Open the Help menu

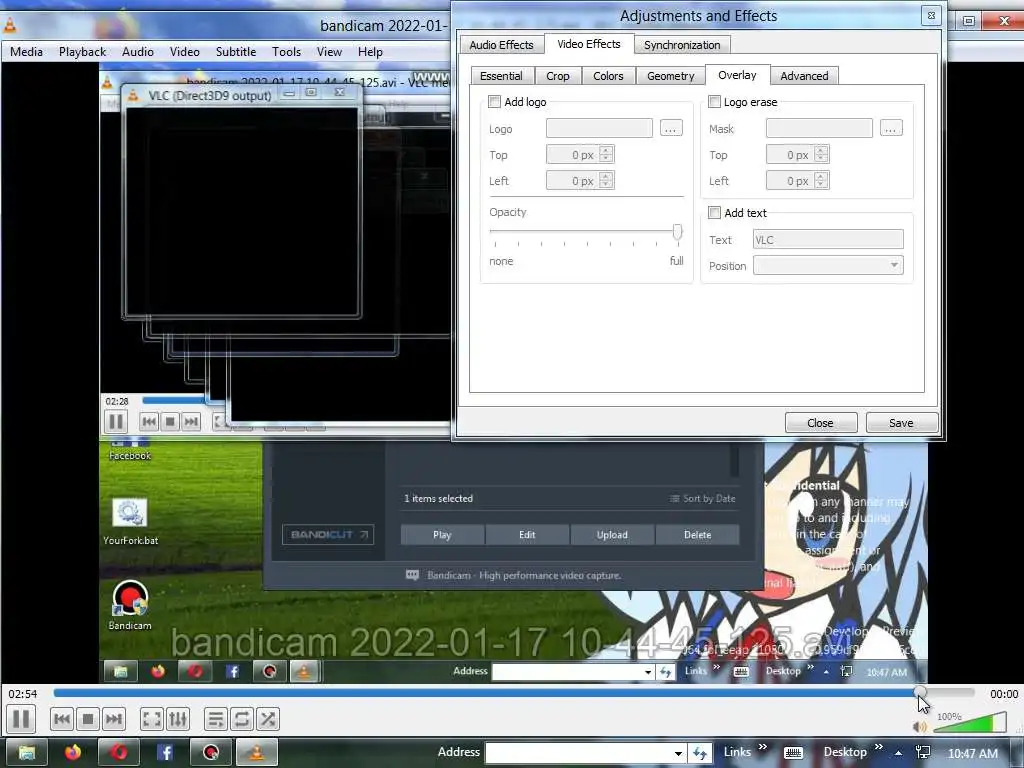[x=370, y=52]
